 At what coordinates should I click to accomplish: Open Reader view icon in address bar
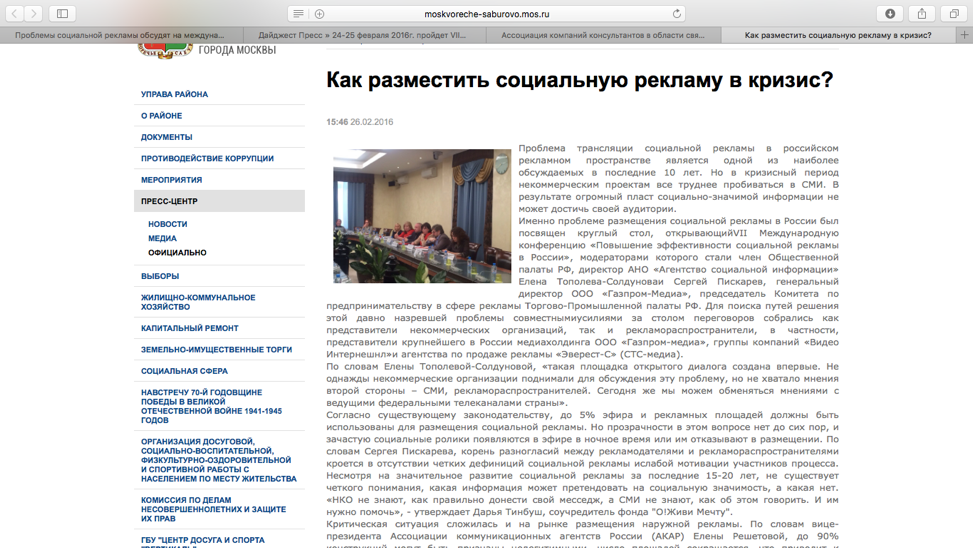coord(298,14)
